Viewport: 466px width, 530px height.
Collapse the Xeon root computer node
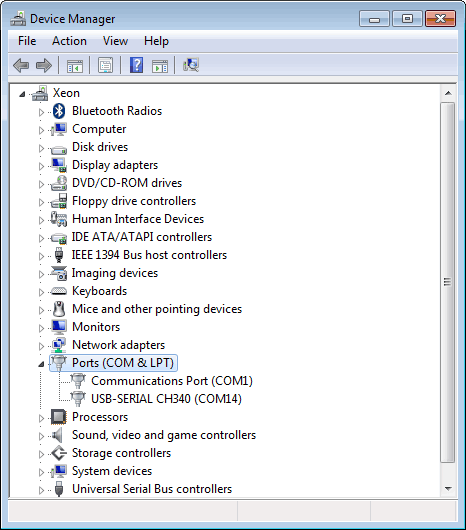point(22,94)
